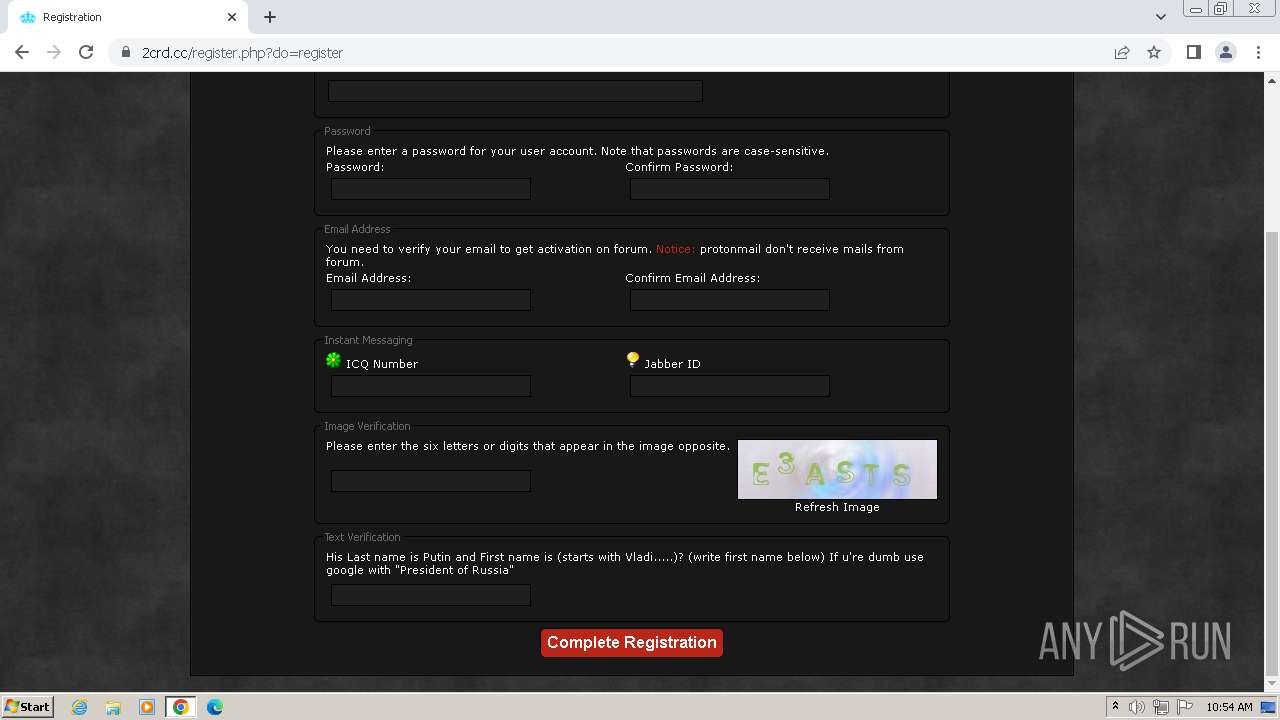Viewport: 1280px width, 720px height.
Task: Click the Chrome icon in the taskbar
Action: pos(181,707)
